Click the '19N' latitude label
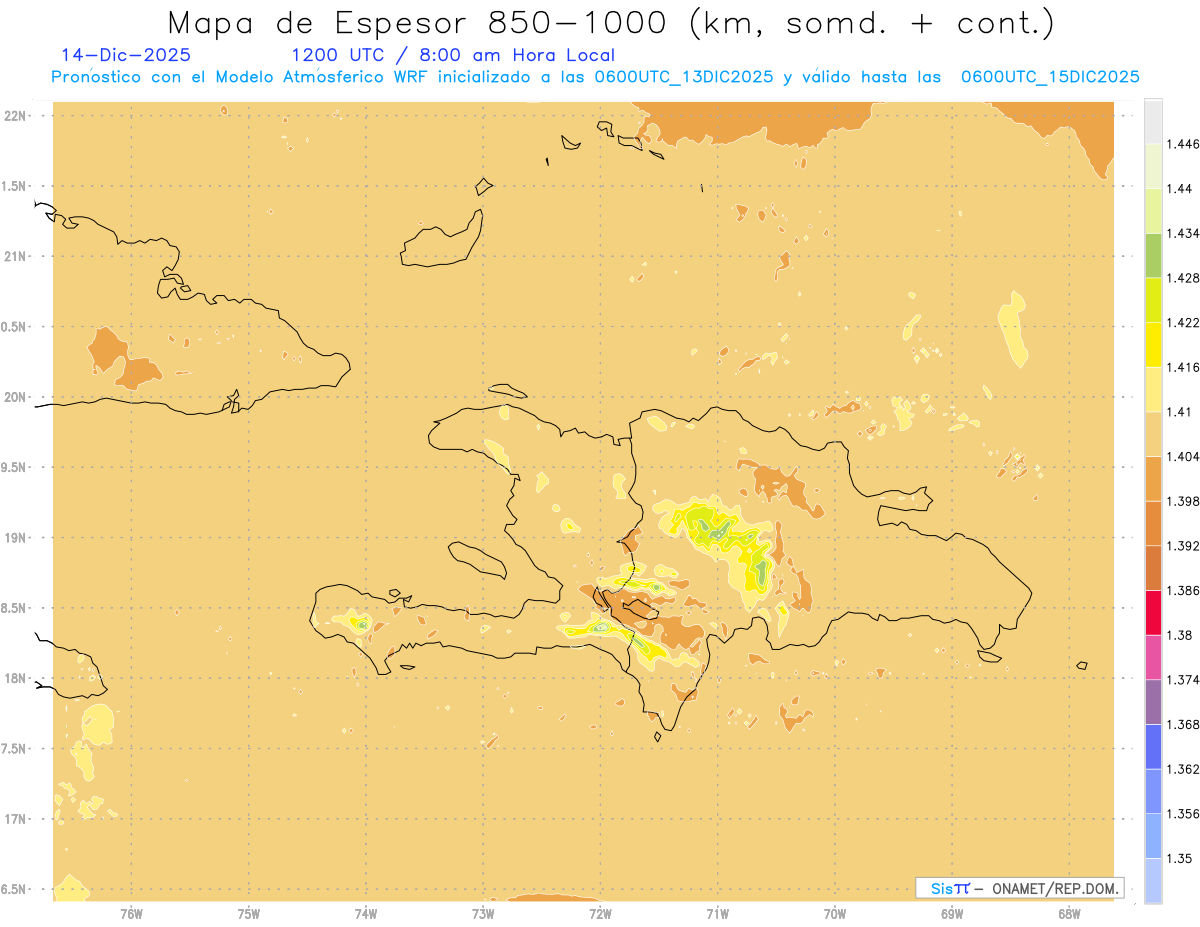 tap(17, 537)
